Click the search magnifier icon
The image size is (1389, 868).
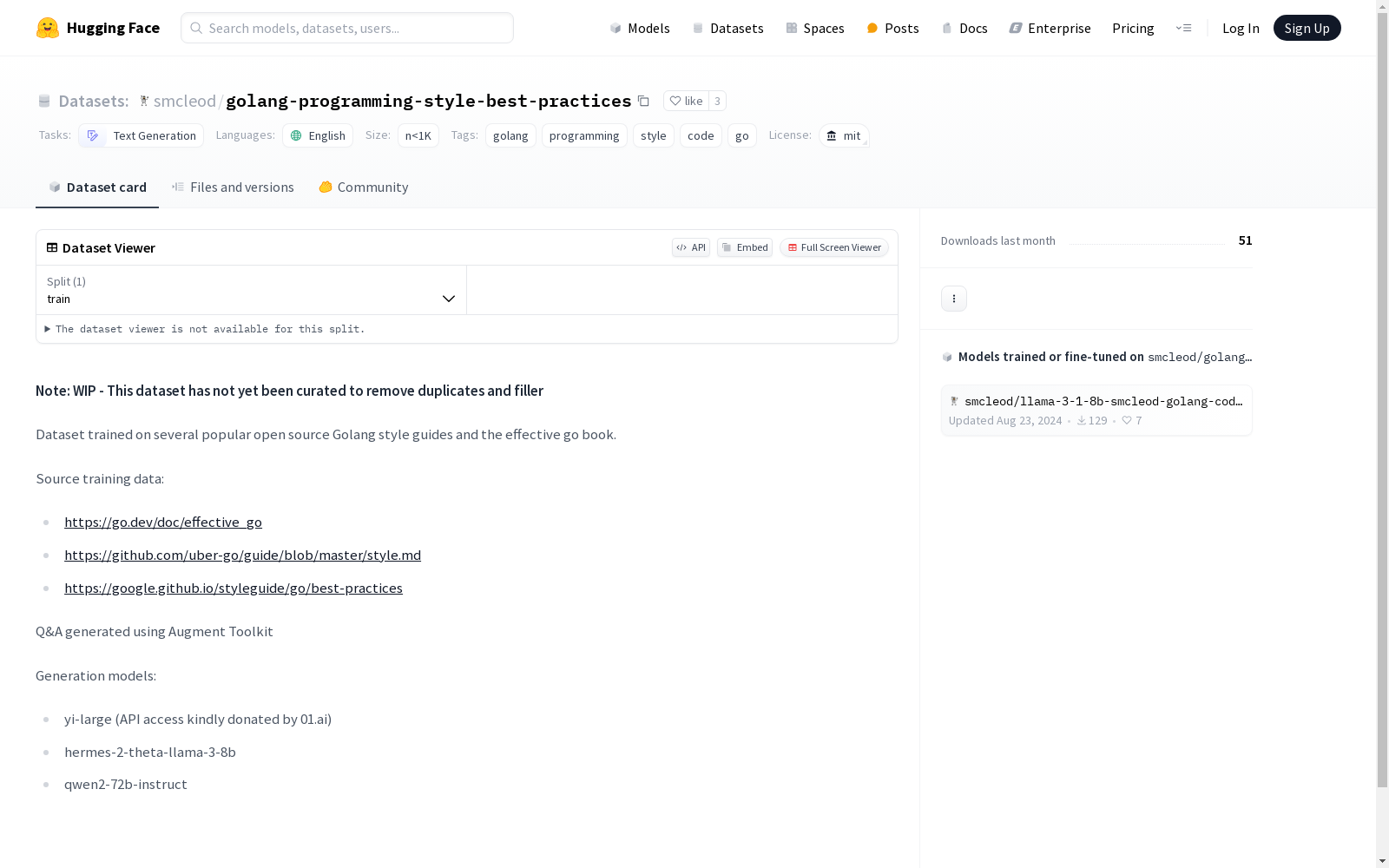tap(196, 28)
